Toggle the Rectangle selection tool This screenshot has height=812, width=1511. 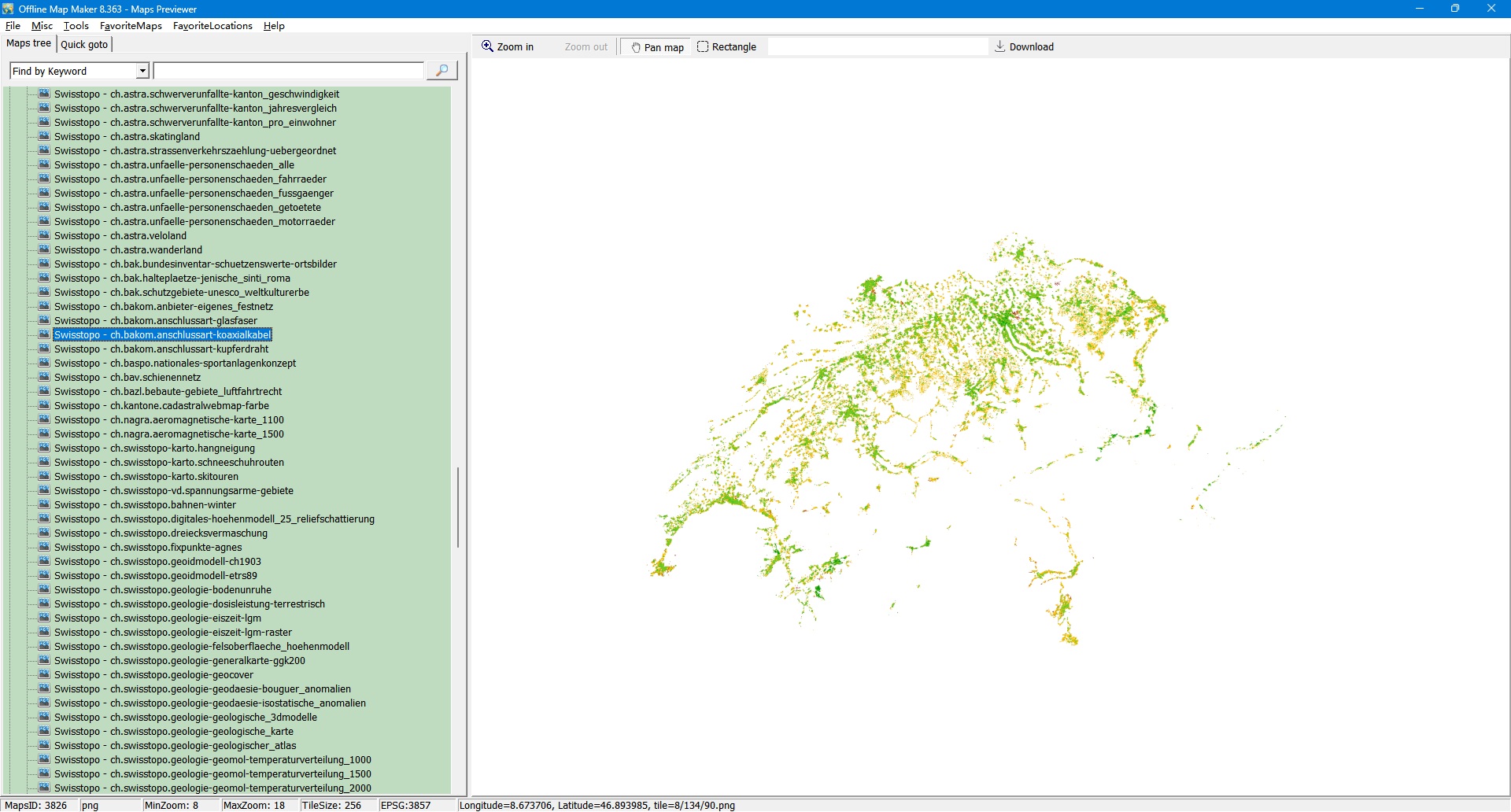tap(726, 47)
